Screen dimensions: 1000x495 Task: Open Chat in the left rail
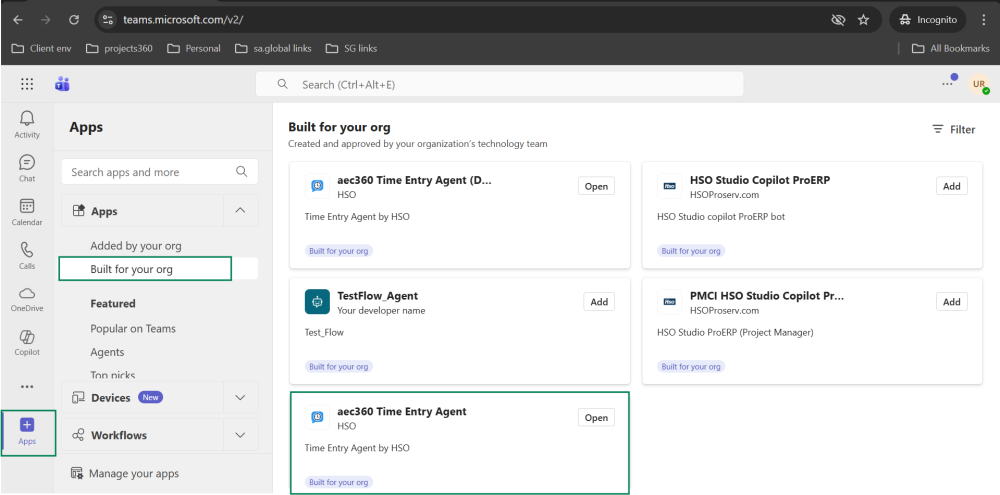pyautogui.click(x=27, y=168)
